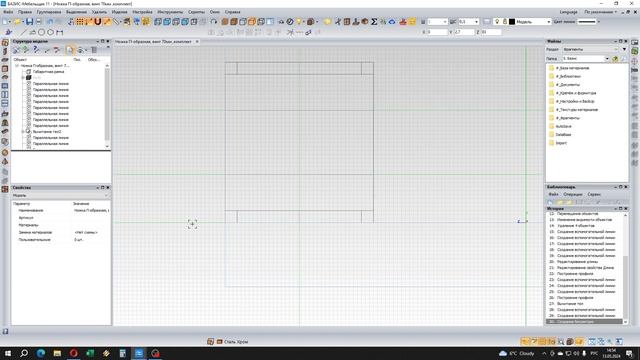Open the Операции menu in Библиотекарь

coord(573,194)
